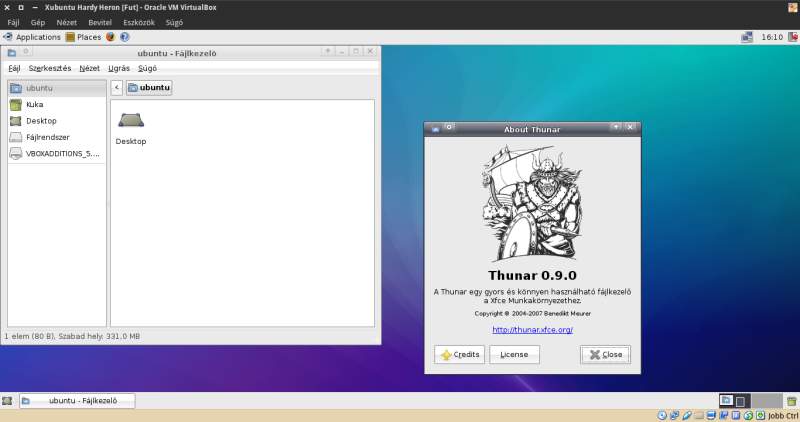
Task: Click the trash icon on bottom panel
Action: click(x=791, y=401)
